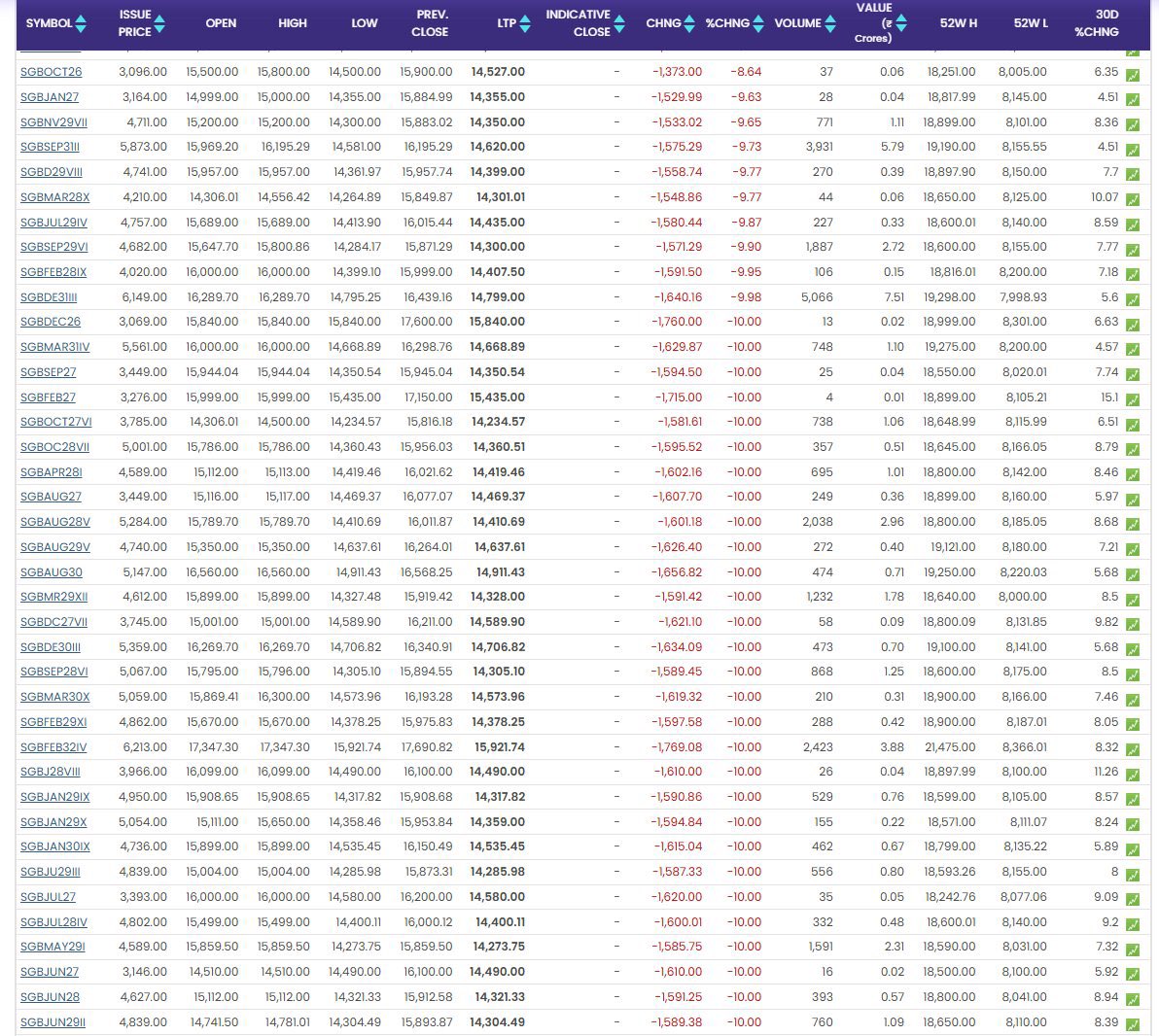Open the SGBD29VIII symbol link
This screenshot has width=1159, height=1036.
51,171
